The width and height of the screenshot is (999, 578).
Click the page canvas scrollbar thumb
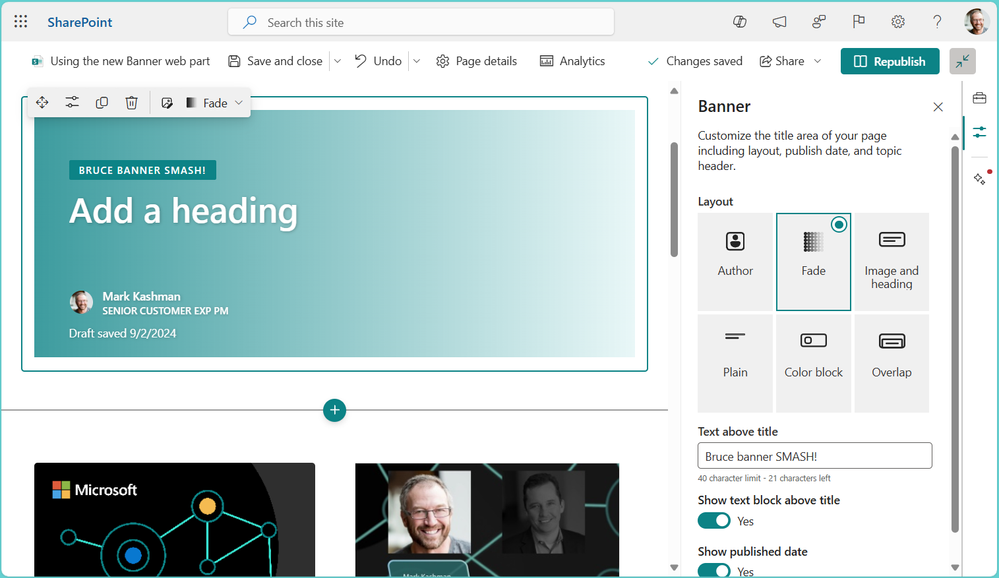pyautogui.click(x=673, y=199)
